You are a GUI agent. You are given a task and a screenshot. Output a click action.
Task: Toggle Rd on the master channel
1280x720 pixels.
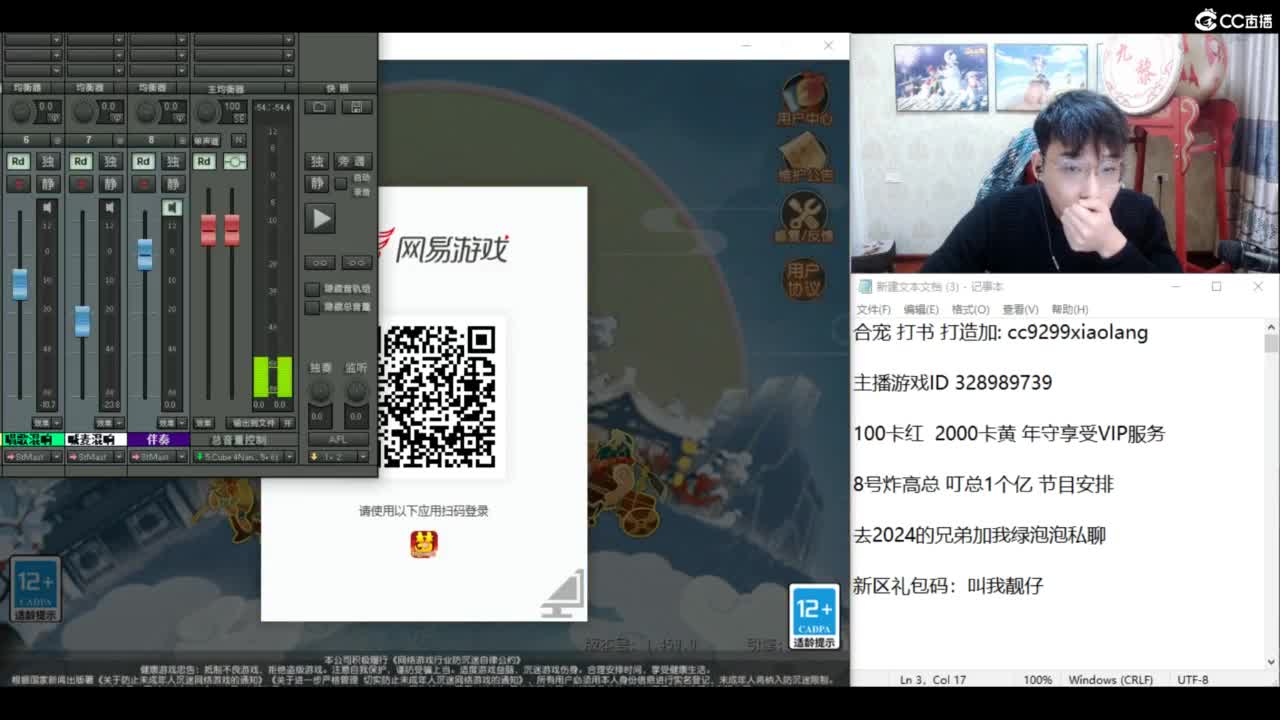pyautogui.click(x=204, y=161)
